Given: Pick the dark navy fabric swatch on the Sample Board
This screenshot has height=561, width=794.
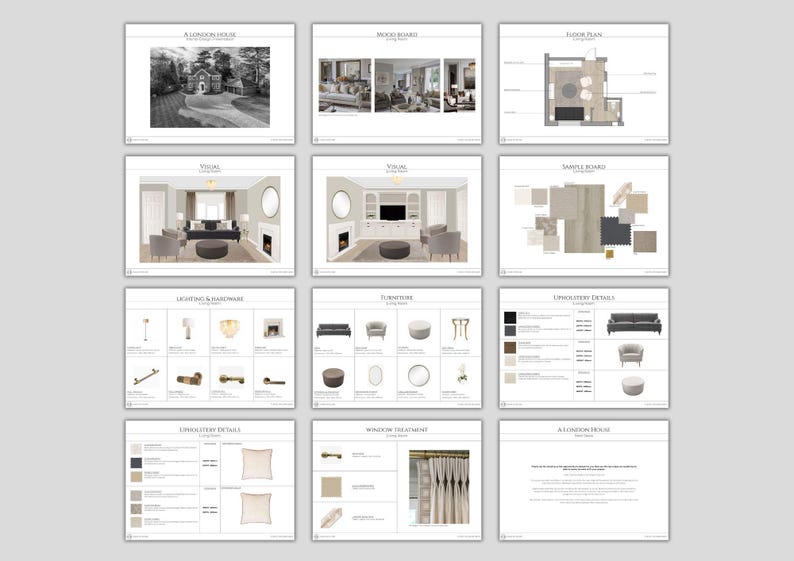Looking at the screenshot, I should tap(616, 232).
